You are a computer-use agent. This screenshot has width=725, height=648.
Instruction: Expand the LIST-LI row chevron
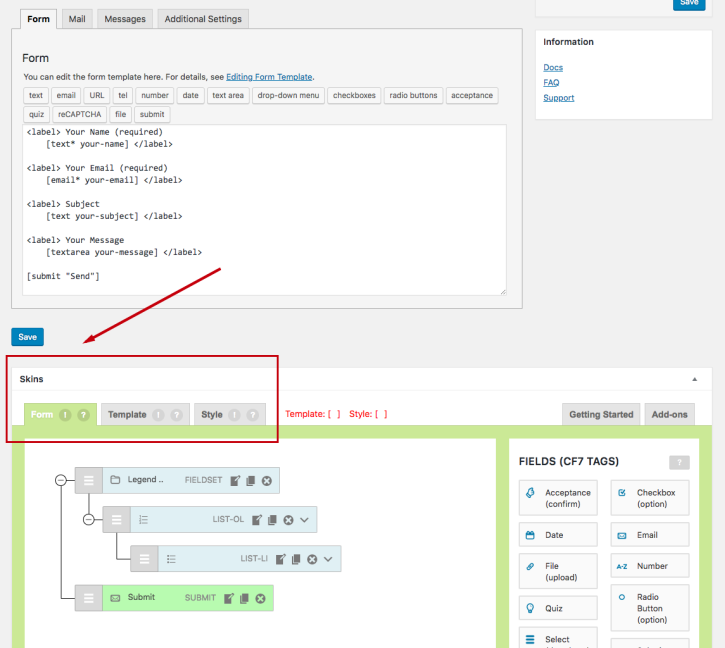[328, 559]
